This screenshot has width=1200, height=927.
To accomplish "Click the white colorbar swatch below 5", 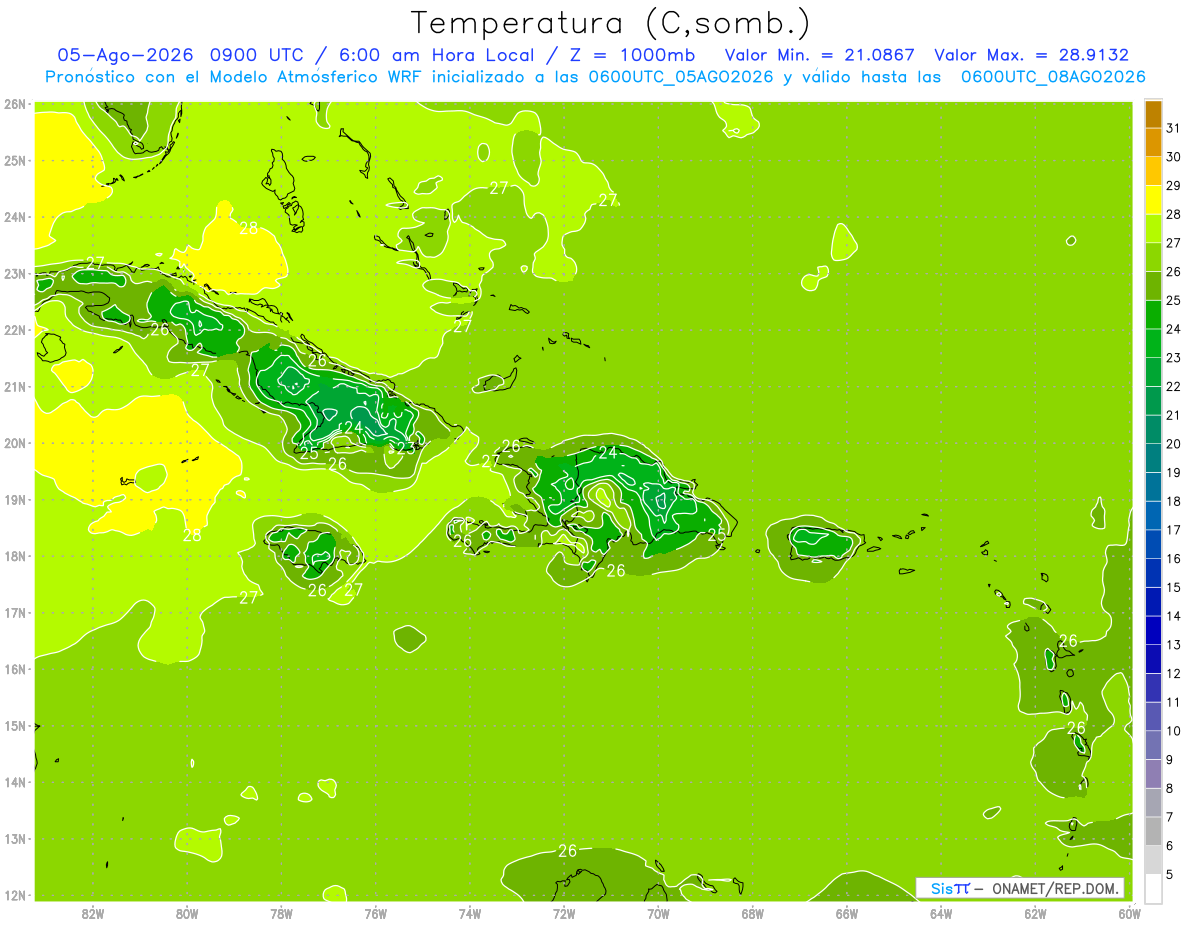I will [1153, 888].
